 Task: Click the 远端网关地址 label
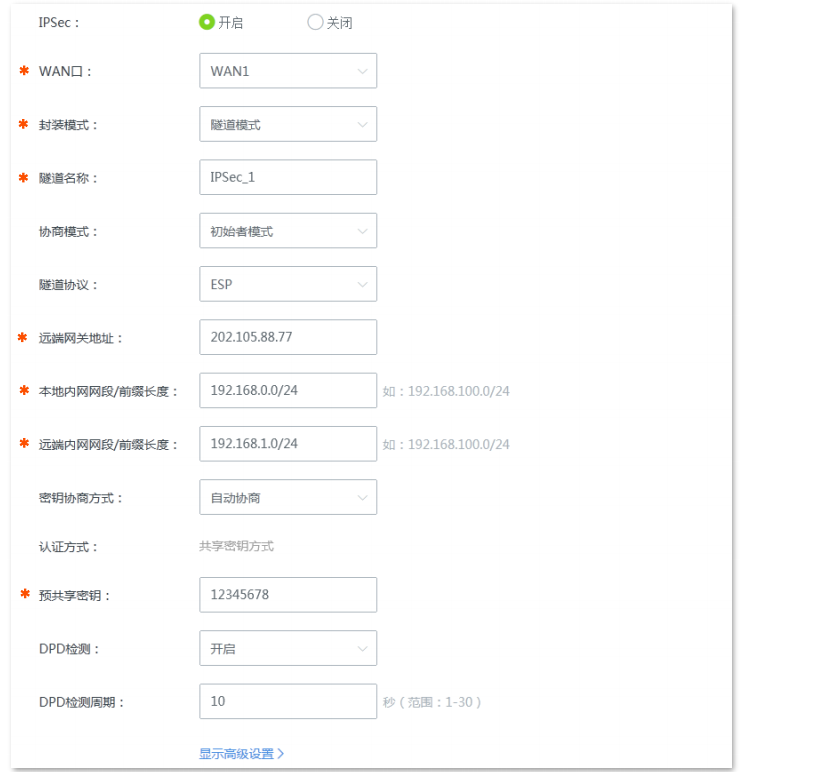[80, 338]
